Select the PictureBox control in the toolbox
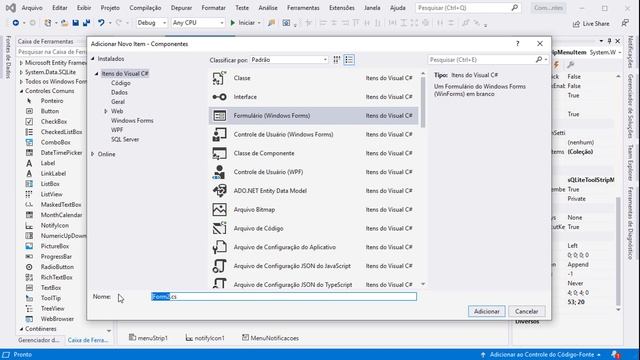 pos(55,246)
